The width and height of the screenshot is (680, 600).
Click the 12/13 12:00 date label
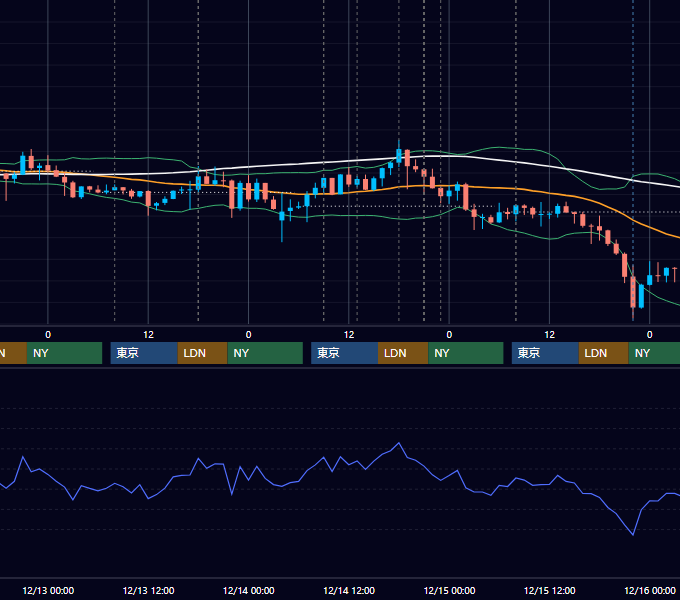[x=148, y=590]
